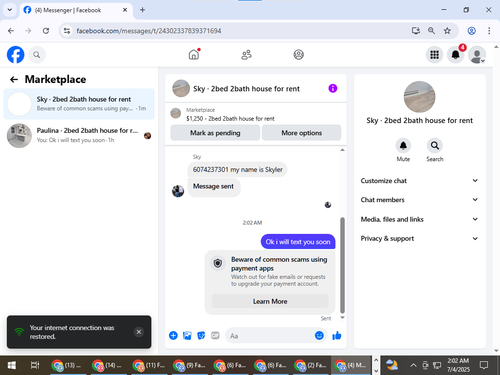
Task: Open Facebook search magnifier
Action: click(x=37, y=55)
